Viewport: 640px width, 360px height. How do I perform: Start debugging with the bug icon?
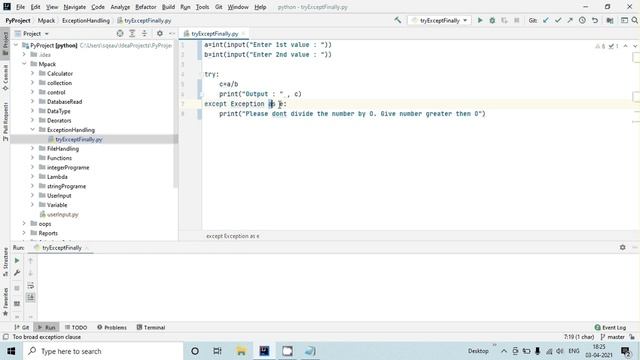click(x=492, y=20)
